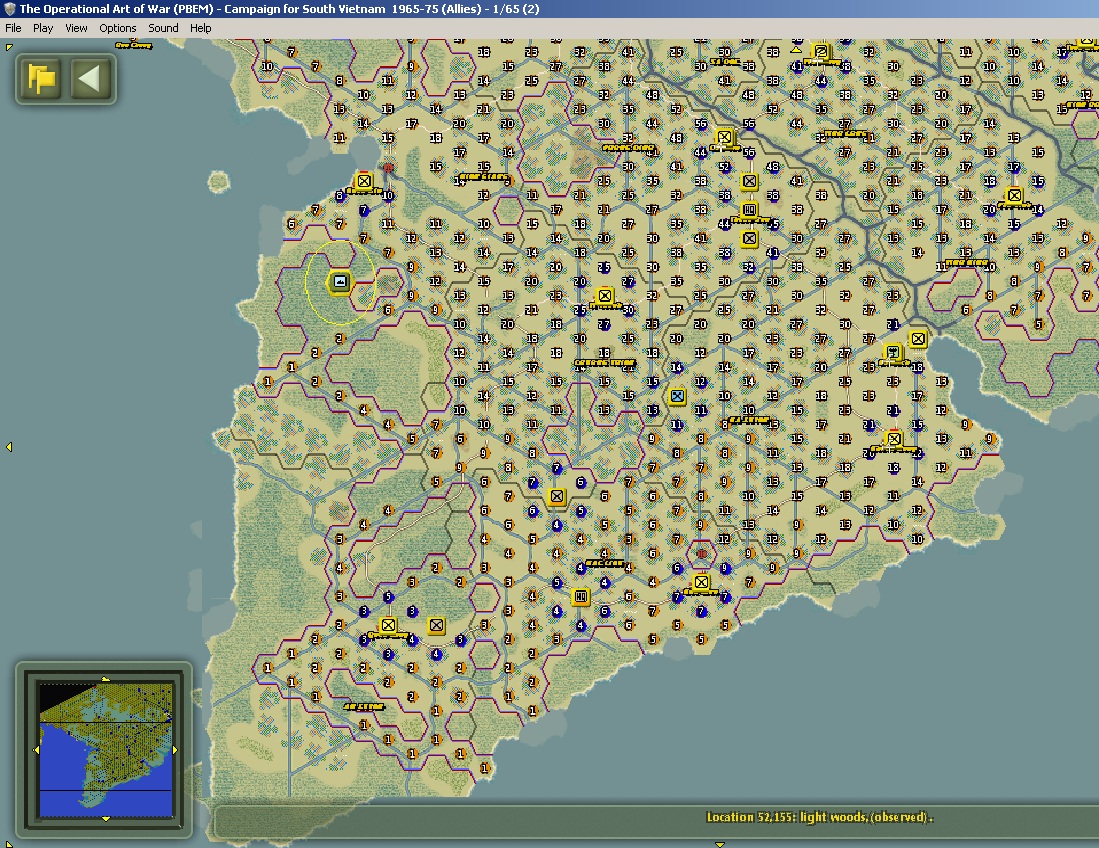This screenshot has height=848, width=1099.
Task: Select the red-barred infantry unit south of the bay
Action: coord(894,439)
